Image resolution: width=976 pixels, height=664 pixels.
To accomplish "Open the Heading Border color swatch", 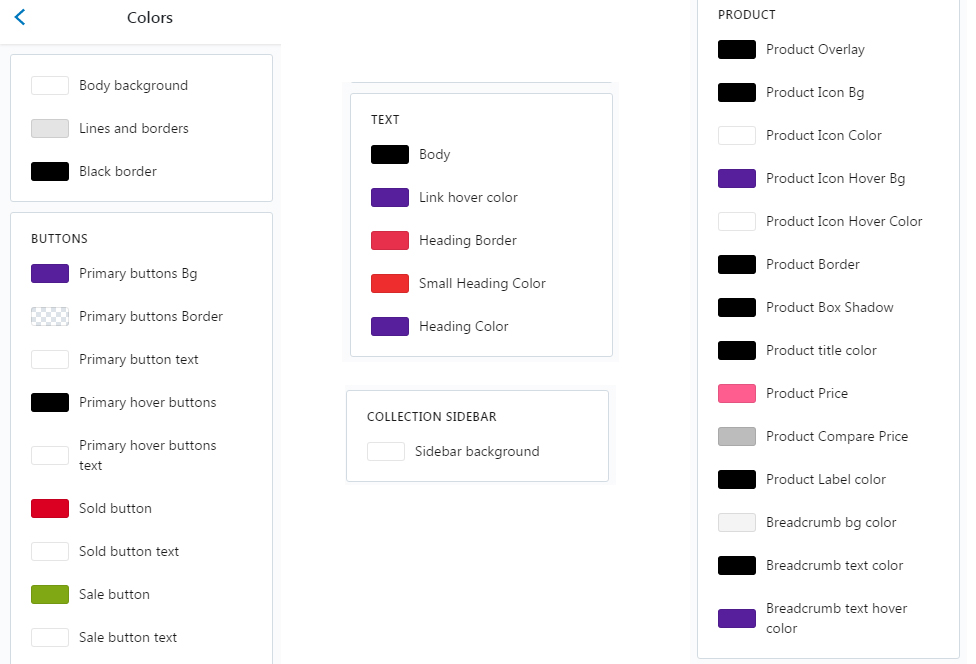I will [390, 241].
